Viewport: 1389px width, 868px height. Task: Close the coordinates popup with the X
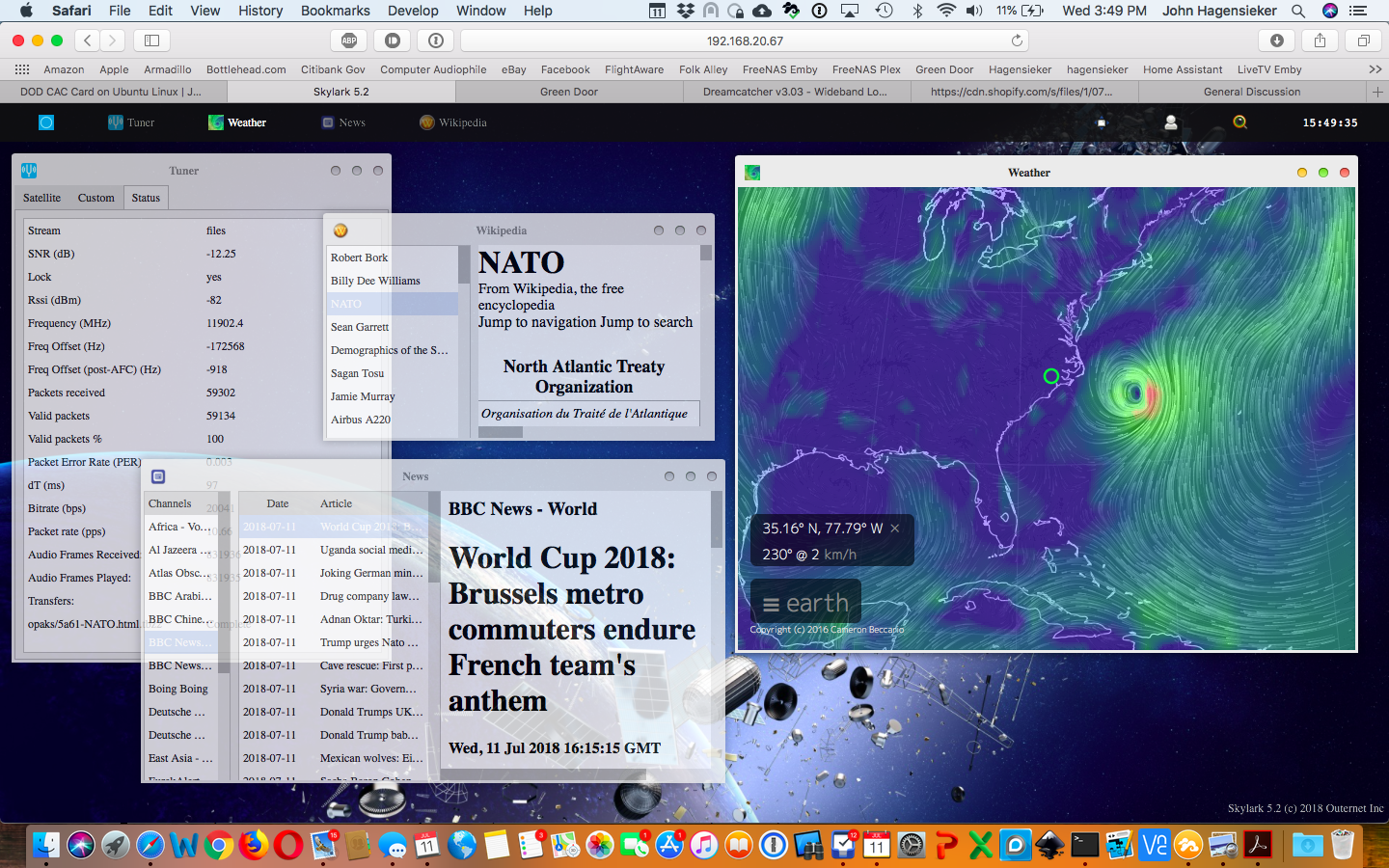click(895, 528)
